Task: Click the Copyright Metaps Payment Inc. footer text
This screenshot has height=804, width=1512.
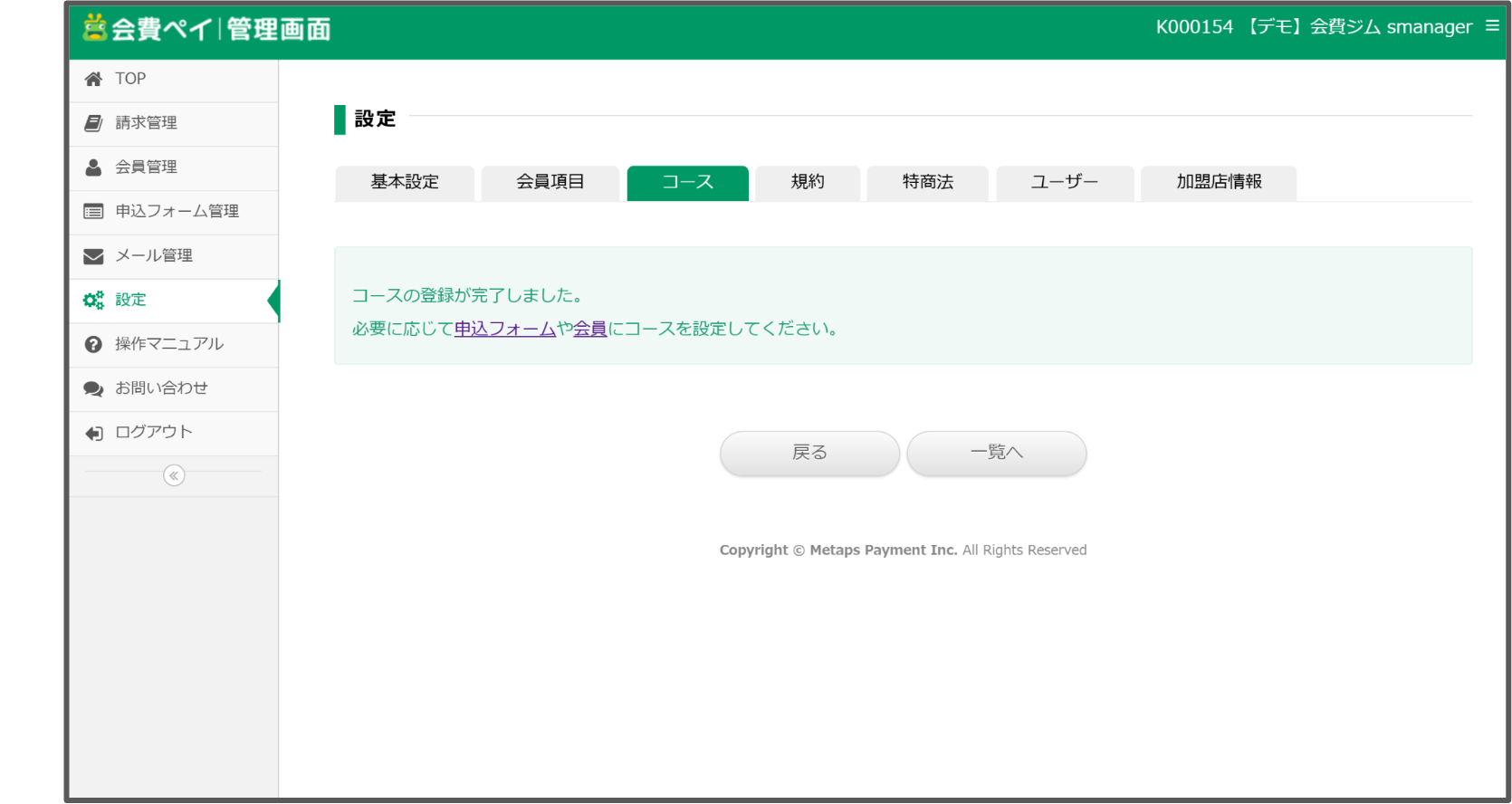Action: coord(903,550)
